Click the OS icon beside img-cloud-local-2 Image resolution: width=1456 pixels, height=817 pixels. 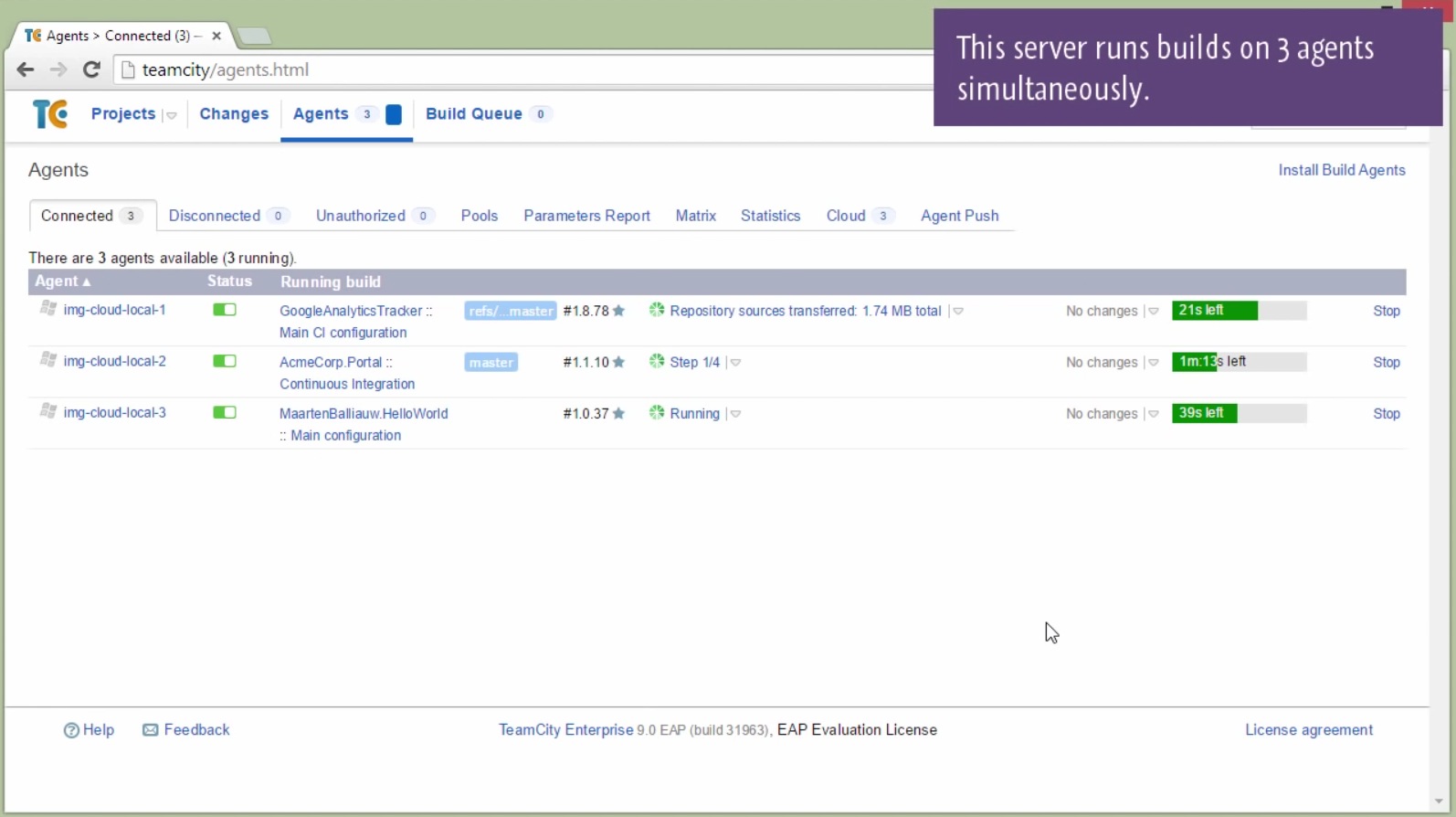48,360
